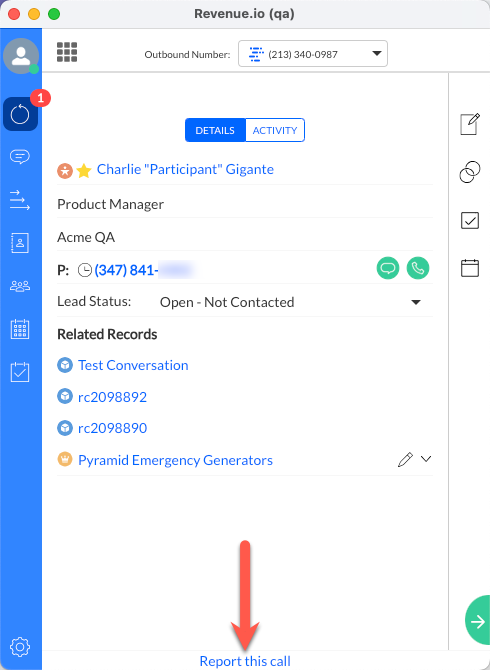Open the Test Conversation related record
This screenshot has width=490, height=670.
(133, 365)
